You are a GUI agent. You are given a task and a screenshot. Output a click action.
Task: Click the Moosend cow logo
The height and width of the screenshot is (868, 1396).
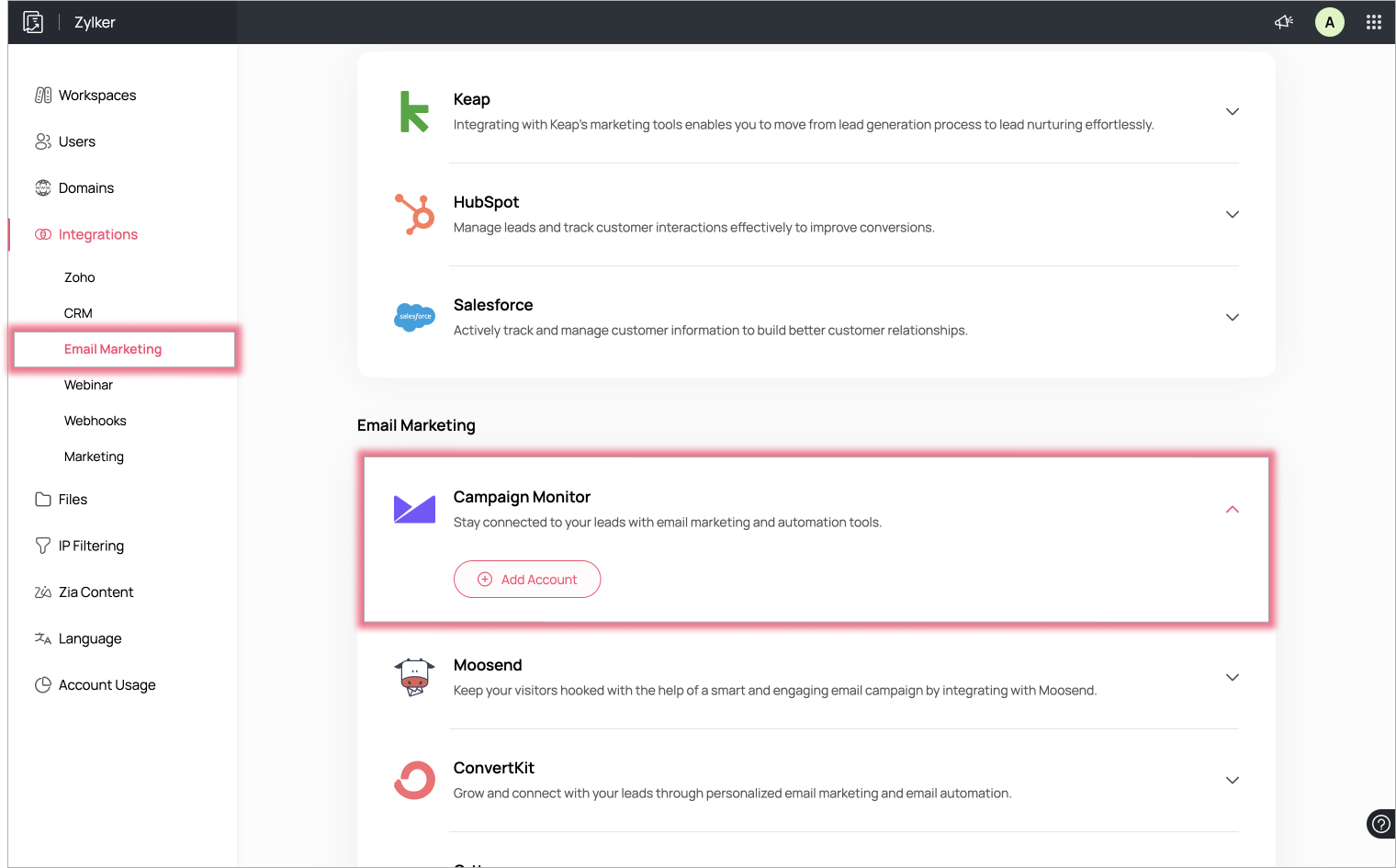point(414,677)
